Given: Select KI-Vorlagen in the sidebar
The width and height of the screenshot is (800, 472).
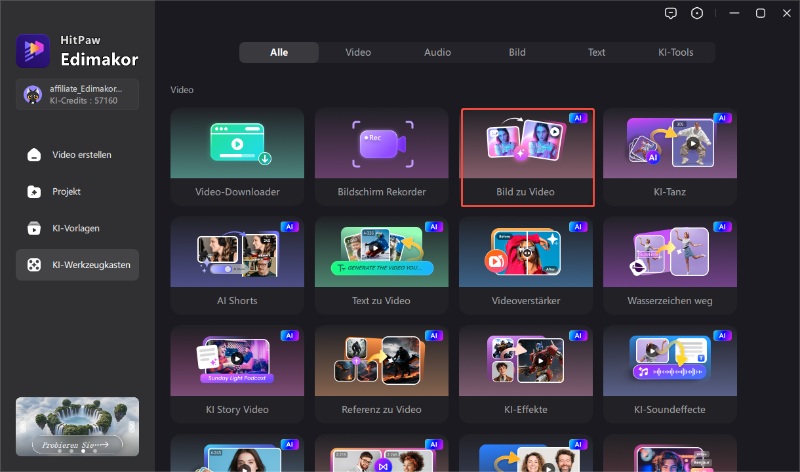Looking at the screenshot, I should point(77,228).
